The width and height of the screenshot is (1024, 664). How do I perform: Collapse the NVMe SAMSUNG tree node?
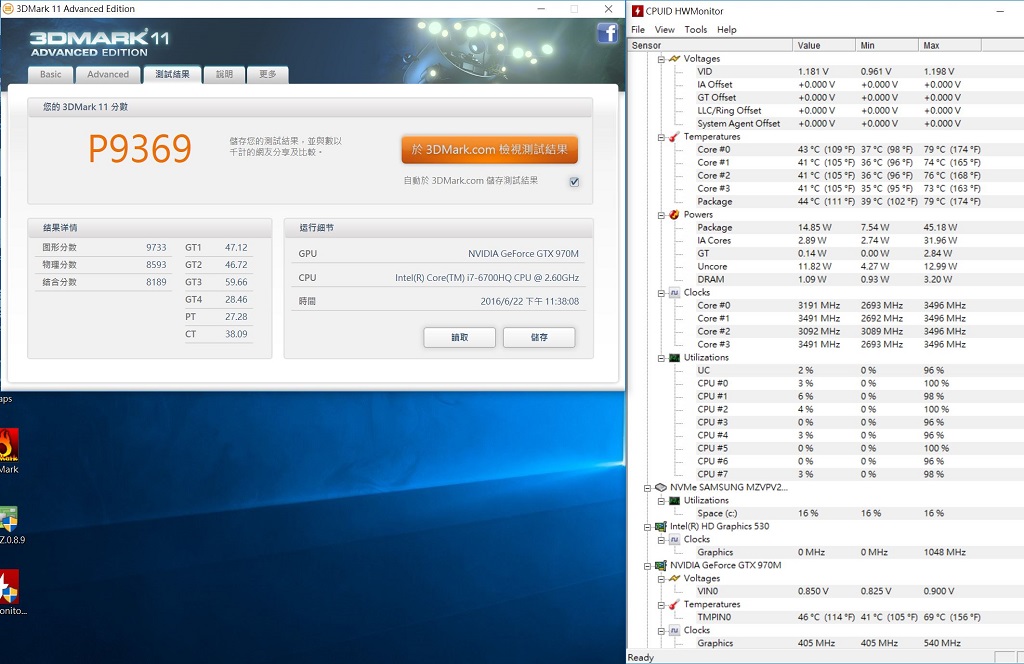[x=647, y=488]
